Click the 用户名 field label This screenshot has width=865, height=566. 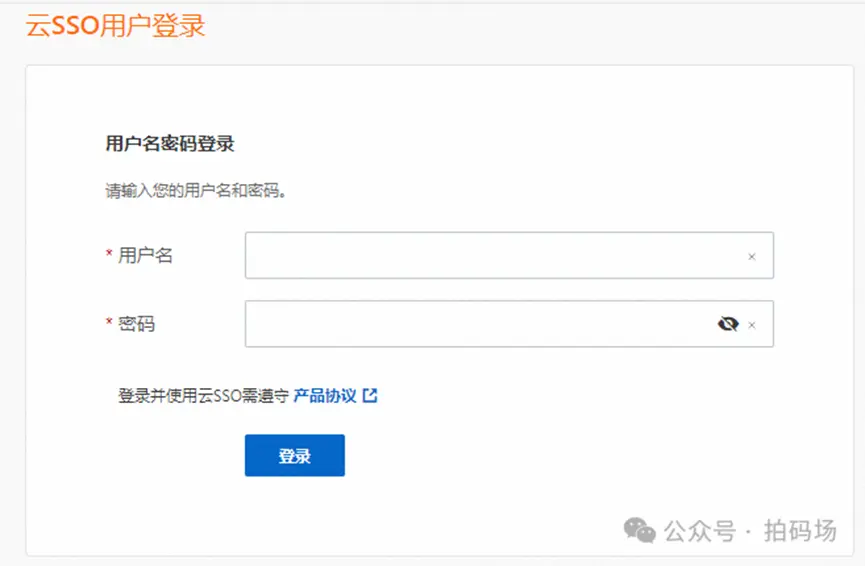coord(145,256)
